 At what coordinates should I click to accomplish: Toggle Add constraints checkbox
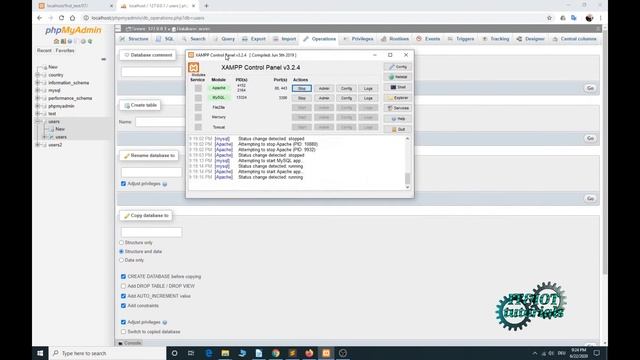123,306
